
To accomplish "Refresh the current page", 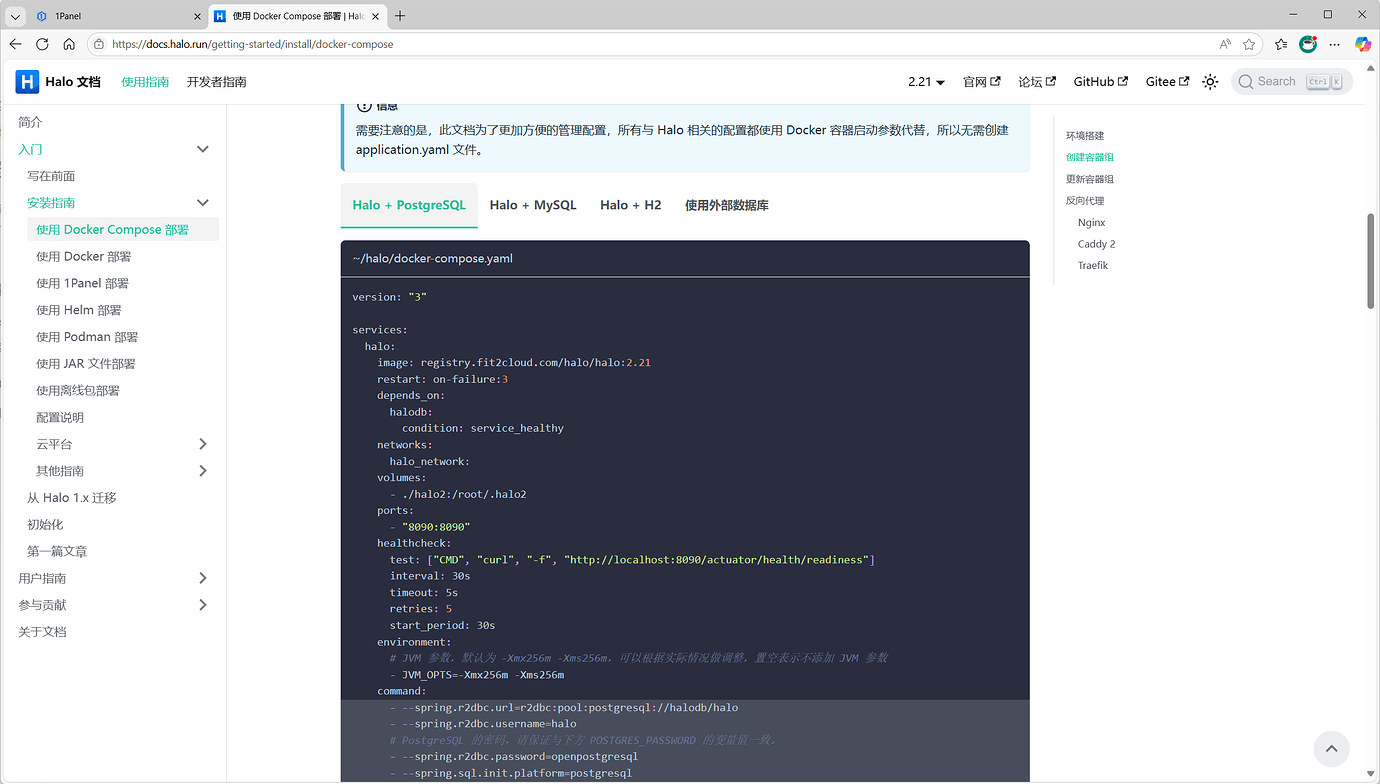I will 41,44.
